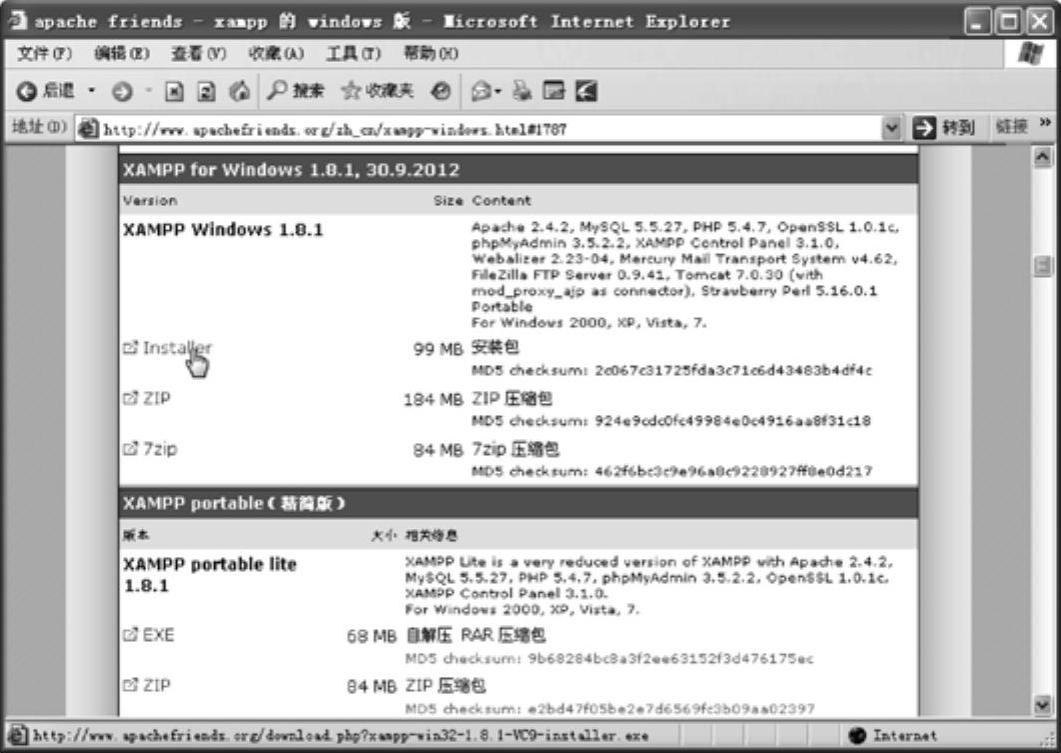This screenshot has height=753, width=1061.
Task: Click the 'ZIP 压缩包' text beside 184 MB
Action: (512, 398)
